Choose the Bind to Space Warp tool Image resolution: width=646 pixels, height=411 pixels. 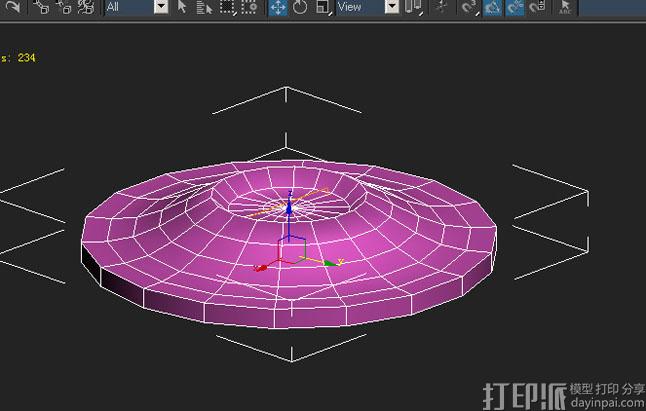(x=86, y=7)
